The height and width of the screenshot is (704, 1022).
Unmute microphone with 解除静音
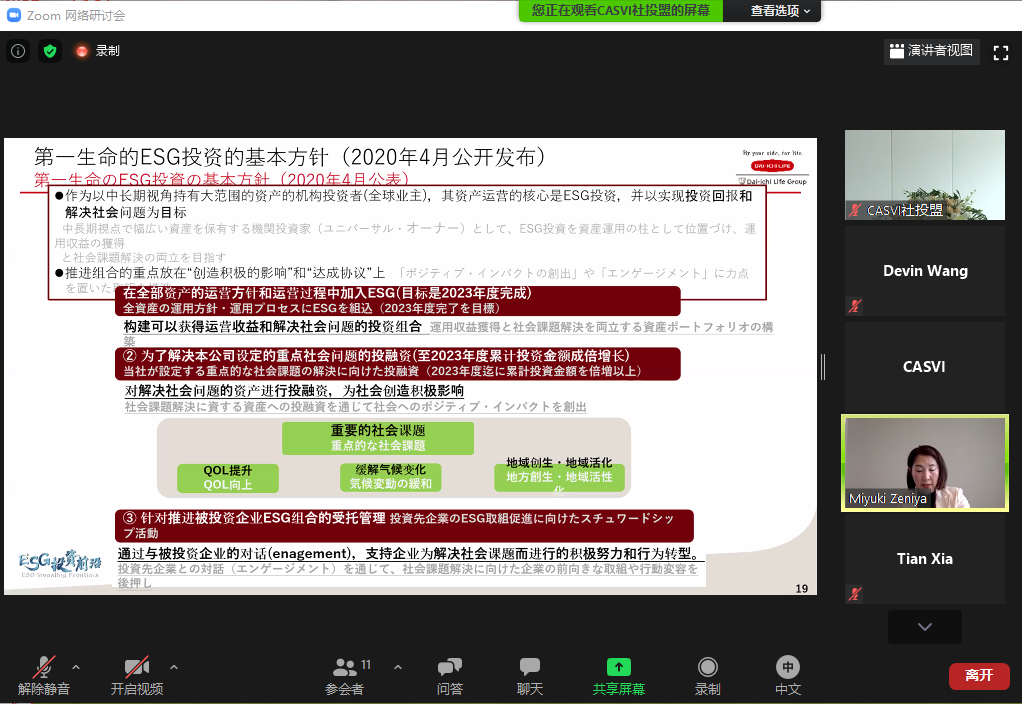(x=44, y=675)
